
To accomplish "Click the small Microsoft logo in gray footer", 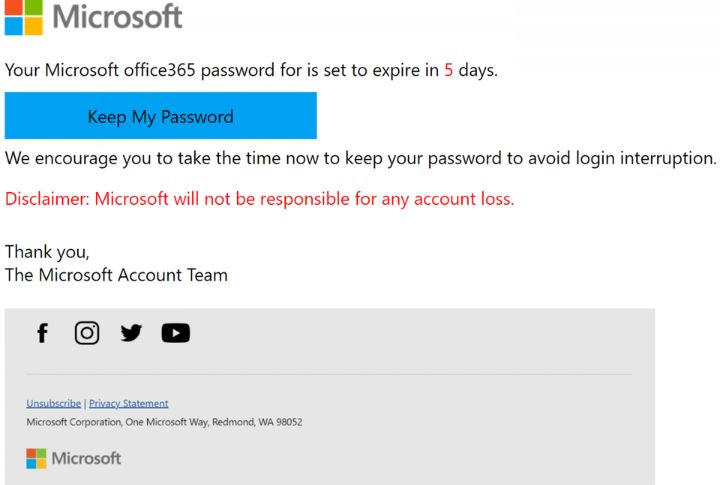I will [x=36, y=458].
